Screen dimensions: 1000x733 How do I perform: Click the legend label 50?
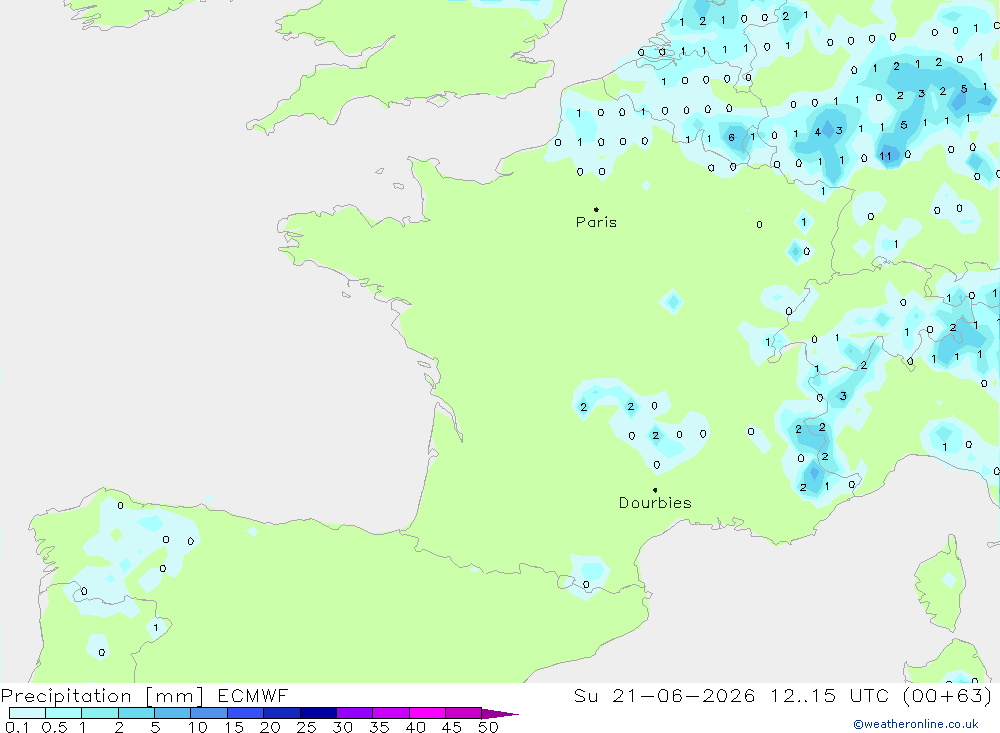coord(489,727)
